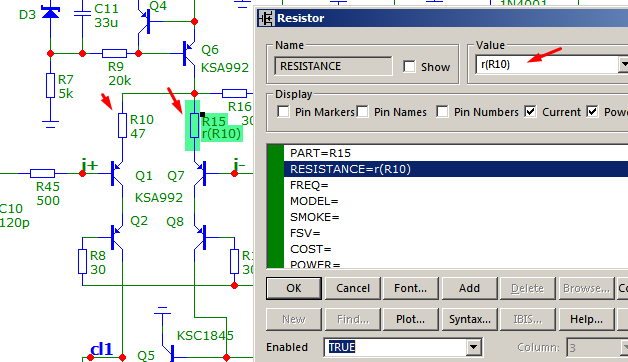Click the Name field RESISTANCE
The image size is (628, 362).
pyautogui.click(x=333, y=66)
